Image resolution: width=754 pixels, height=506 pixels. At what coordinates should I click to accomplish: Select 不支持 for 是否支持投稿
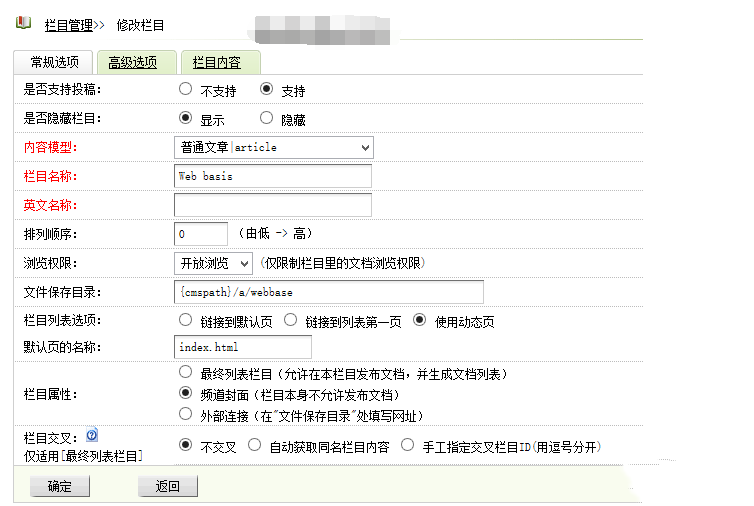[x=185, y=89]
